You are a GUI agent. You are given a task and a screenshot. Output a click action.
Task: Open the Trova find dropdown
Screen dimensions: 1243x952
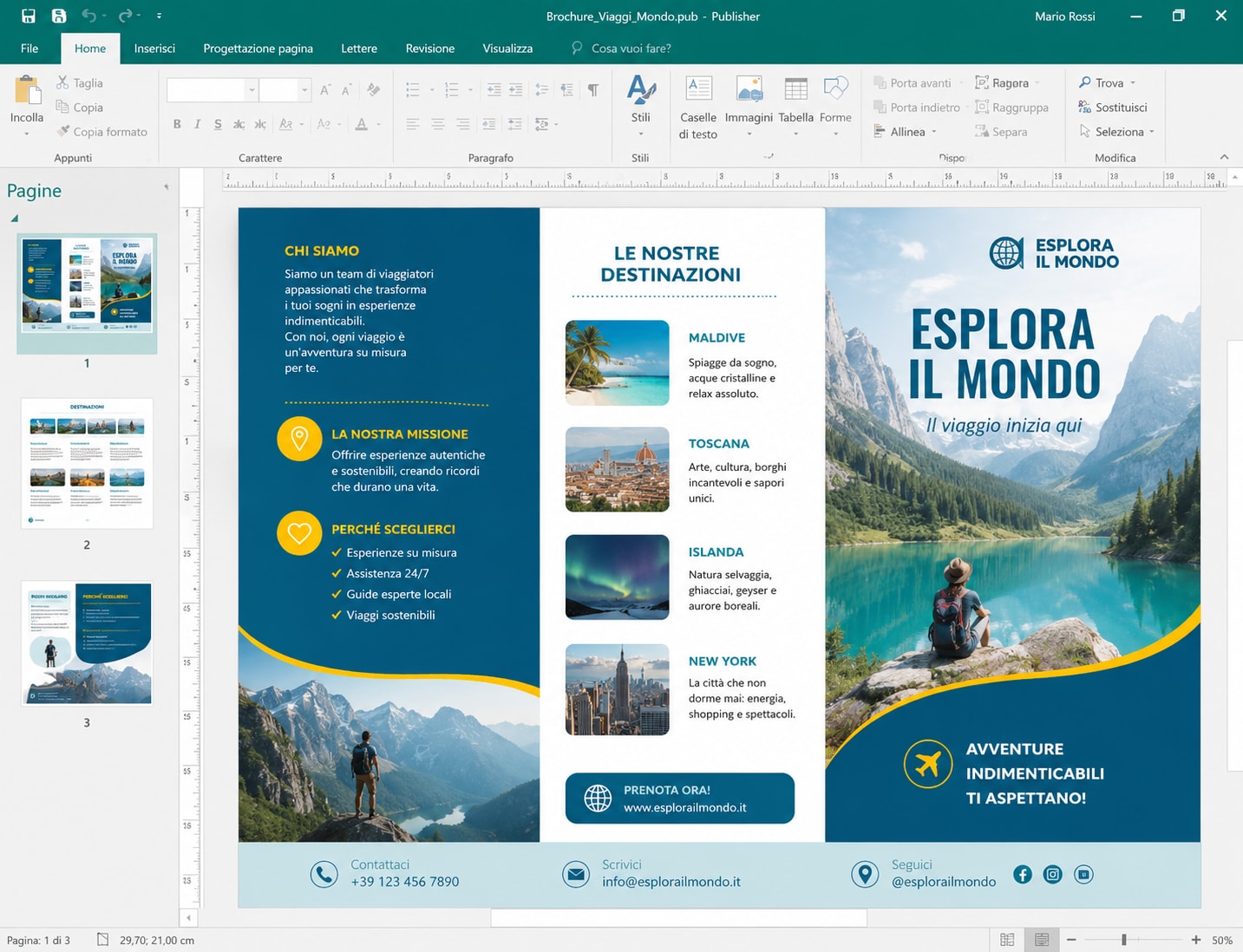pos(1133,83)
